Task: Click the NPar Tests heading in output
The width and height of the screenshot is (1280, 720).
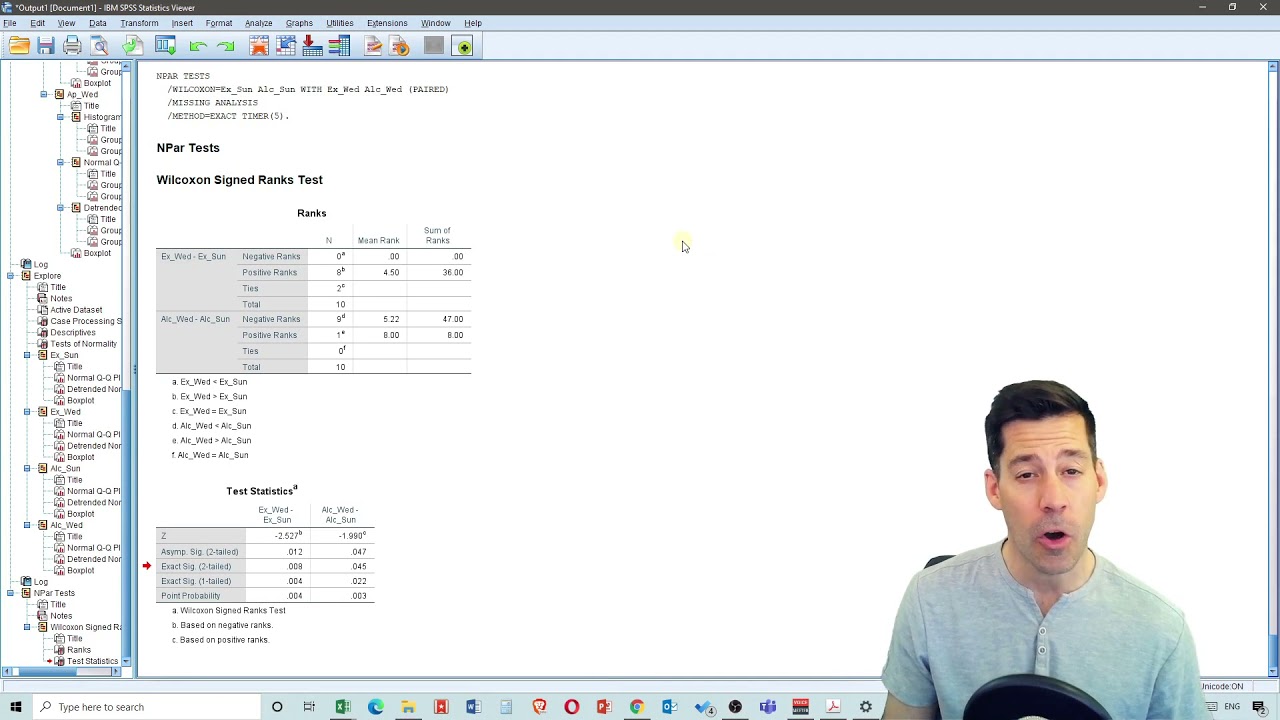Action: (x=188, y=148)
